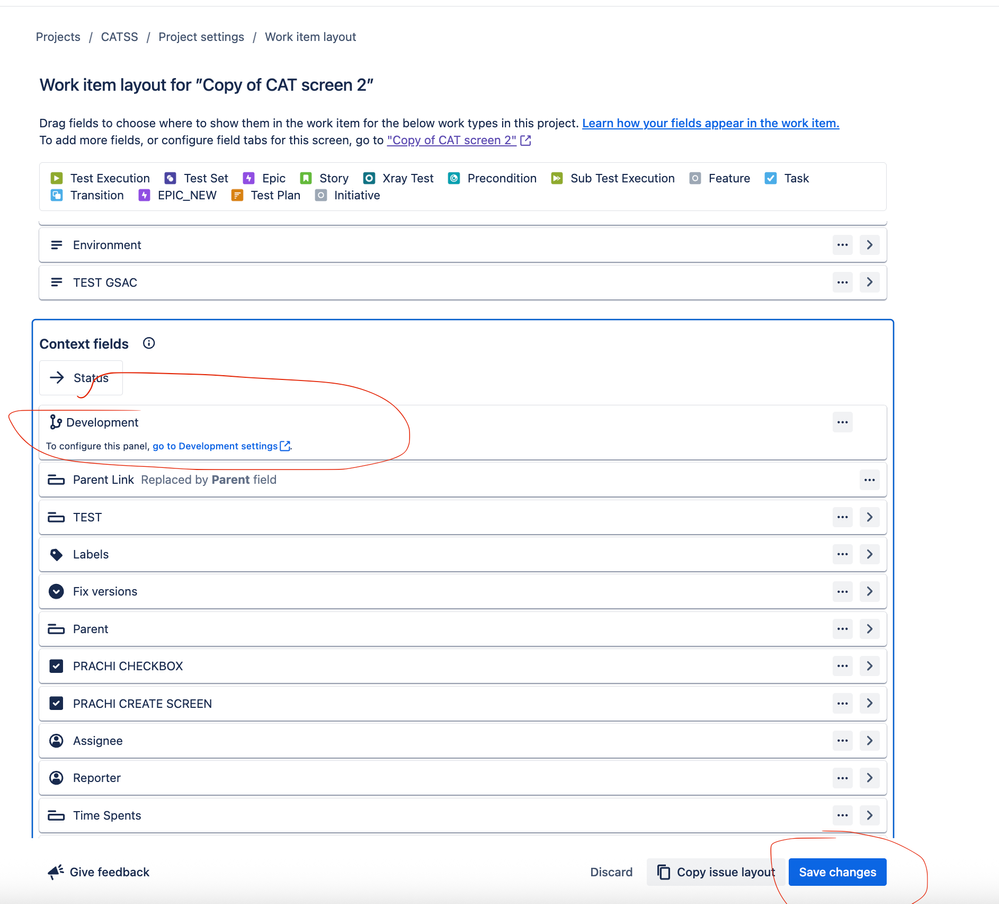Click the Sub Test Execution type icon

557,178
